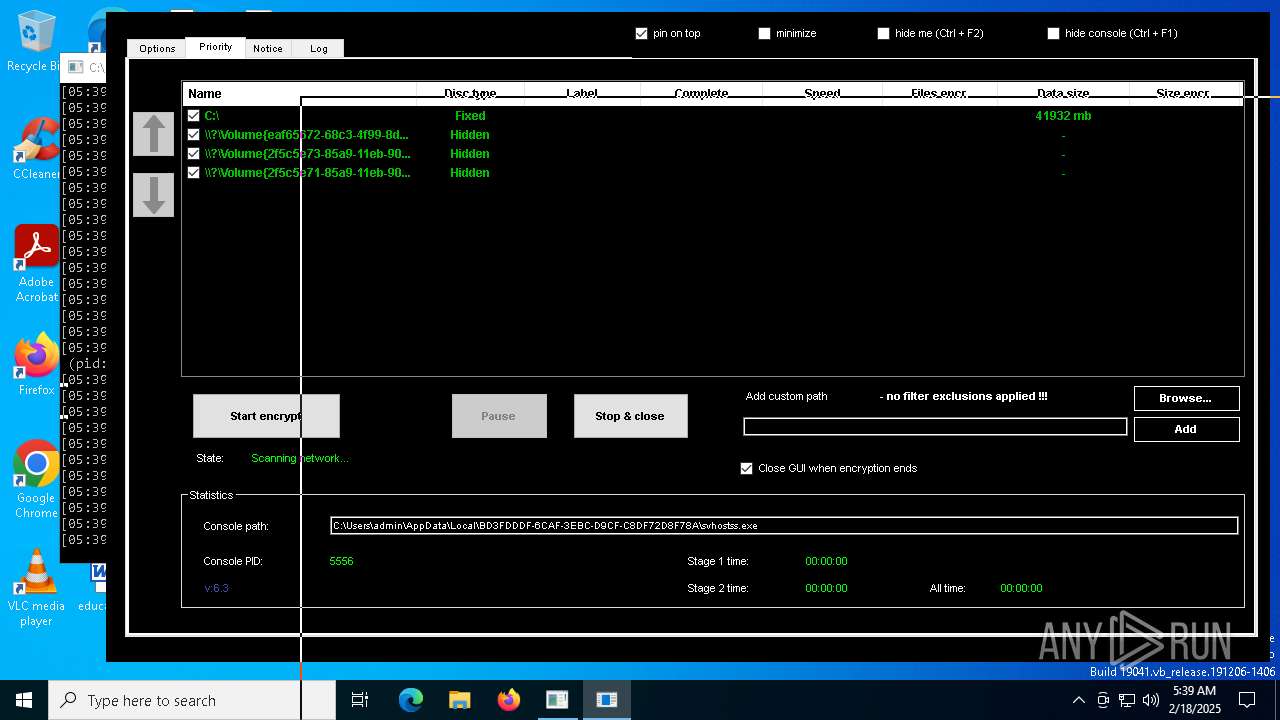Open File Explorer from the taskbar
The height and width of the screenshot is (720, 1280).
pos(459,700)
